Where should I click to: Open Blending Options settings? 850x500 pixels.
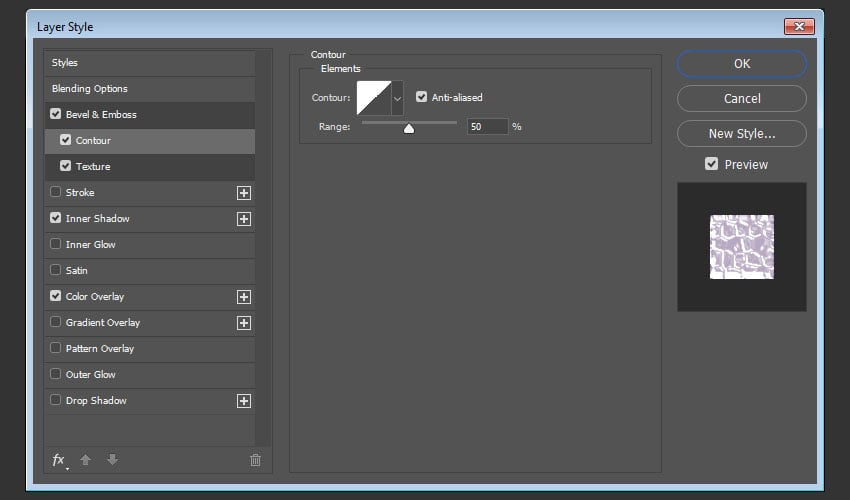(x=150, y=89)
